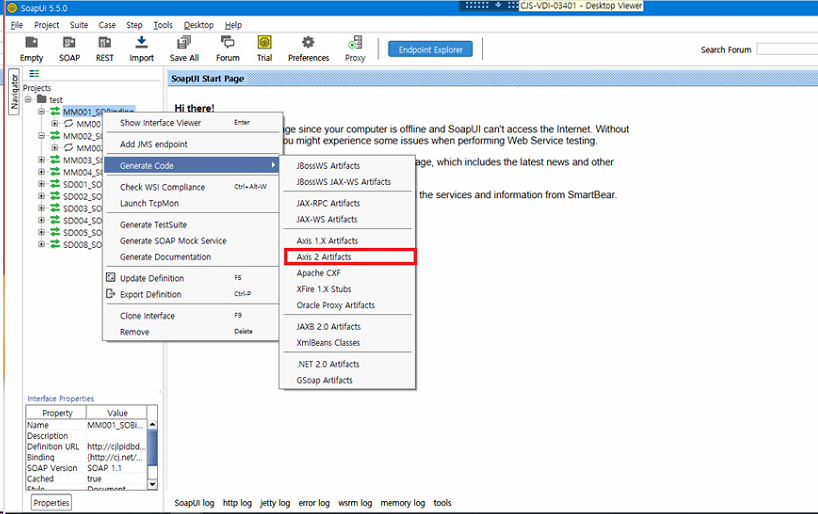The height and width of the screenshot is (514, 818).
Task: Click the SD008_SO interface icon
Action: click(x=55, y=244)
